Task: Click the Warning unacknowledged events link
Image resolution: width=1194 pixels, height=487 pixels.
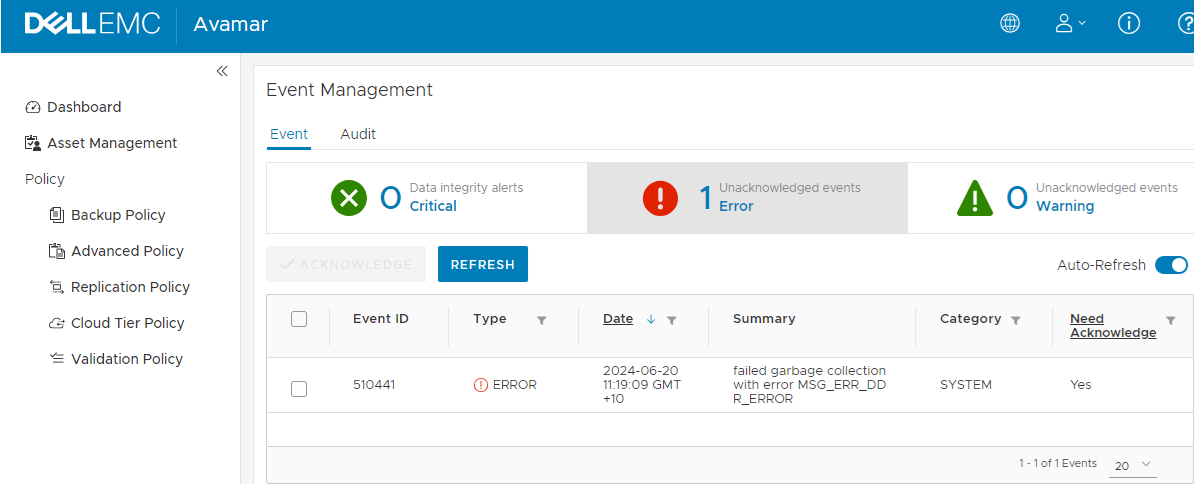Action: point(1064,206)
